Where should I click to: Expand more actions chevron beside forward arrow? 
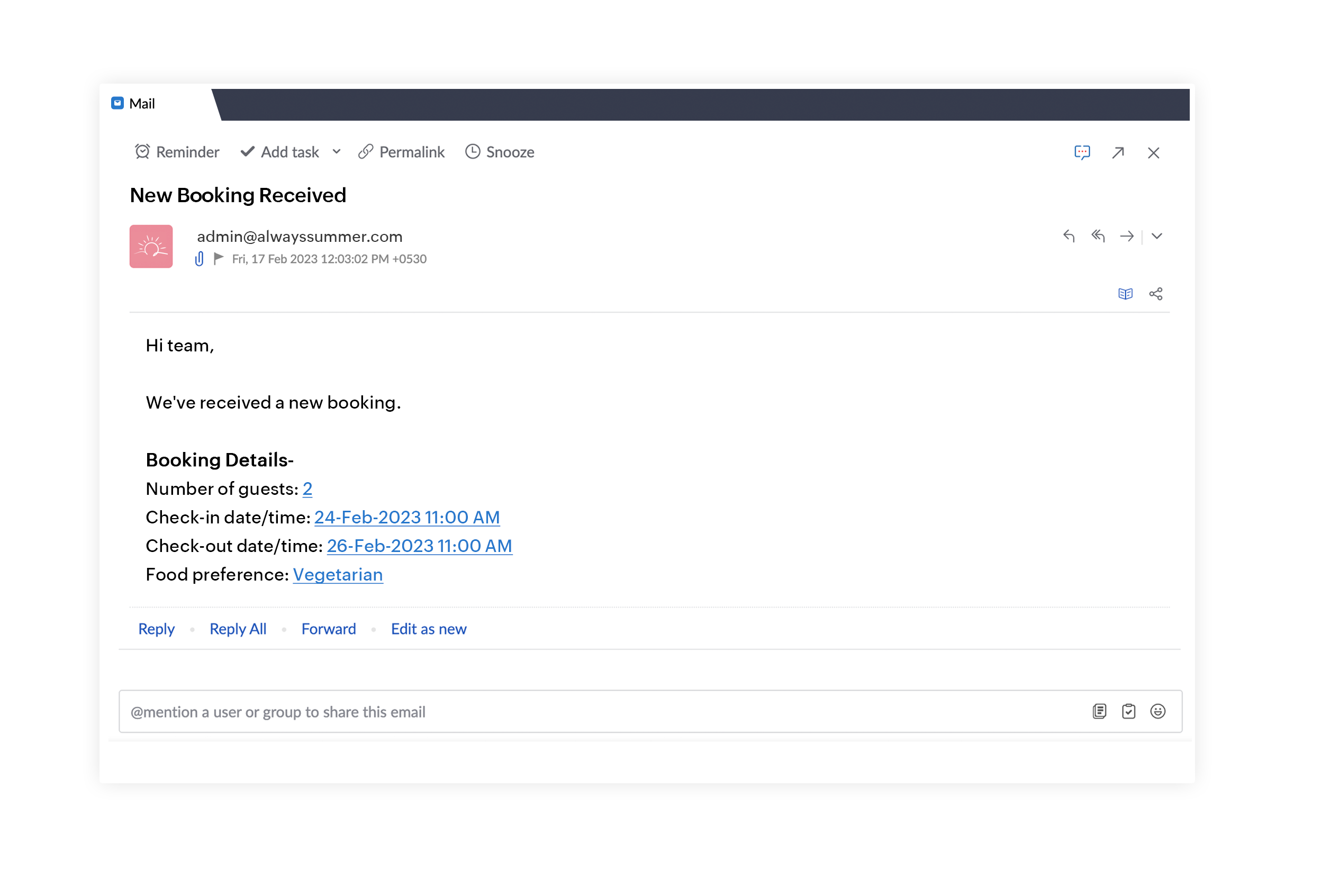pos(1157,236)
